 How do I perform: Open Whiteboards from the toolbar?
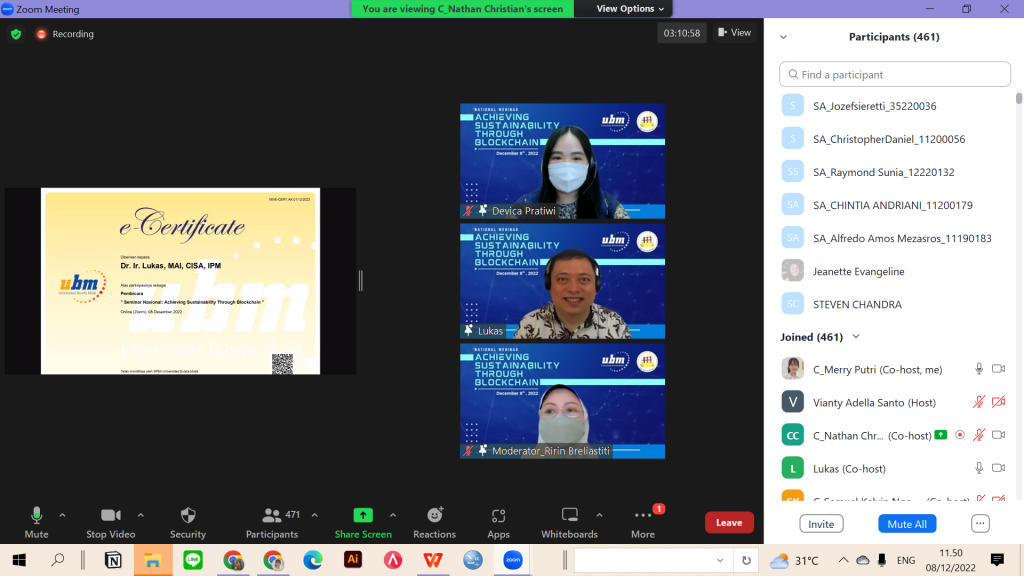tap(569, 522)
